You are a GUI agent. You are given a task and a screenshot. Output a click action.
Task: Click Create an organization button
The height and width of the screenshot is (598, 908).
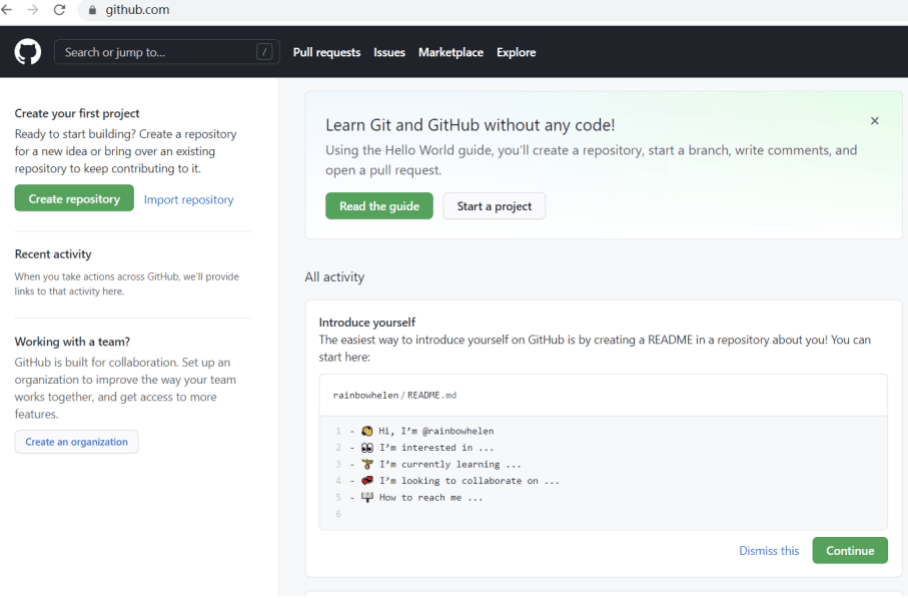click(76, 442)
